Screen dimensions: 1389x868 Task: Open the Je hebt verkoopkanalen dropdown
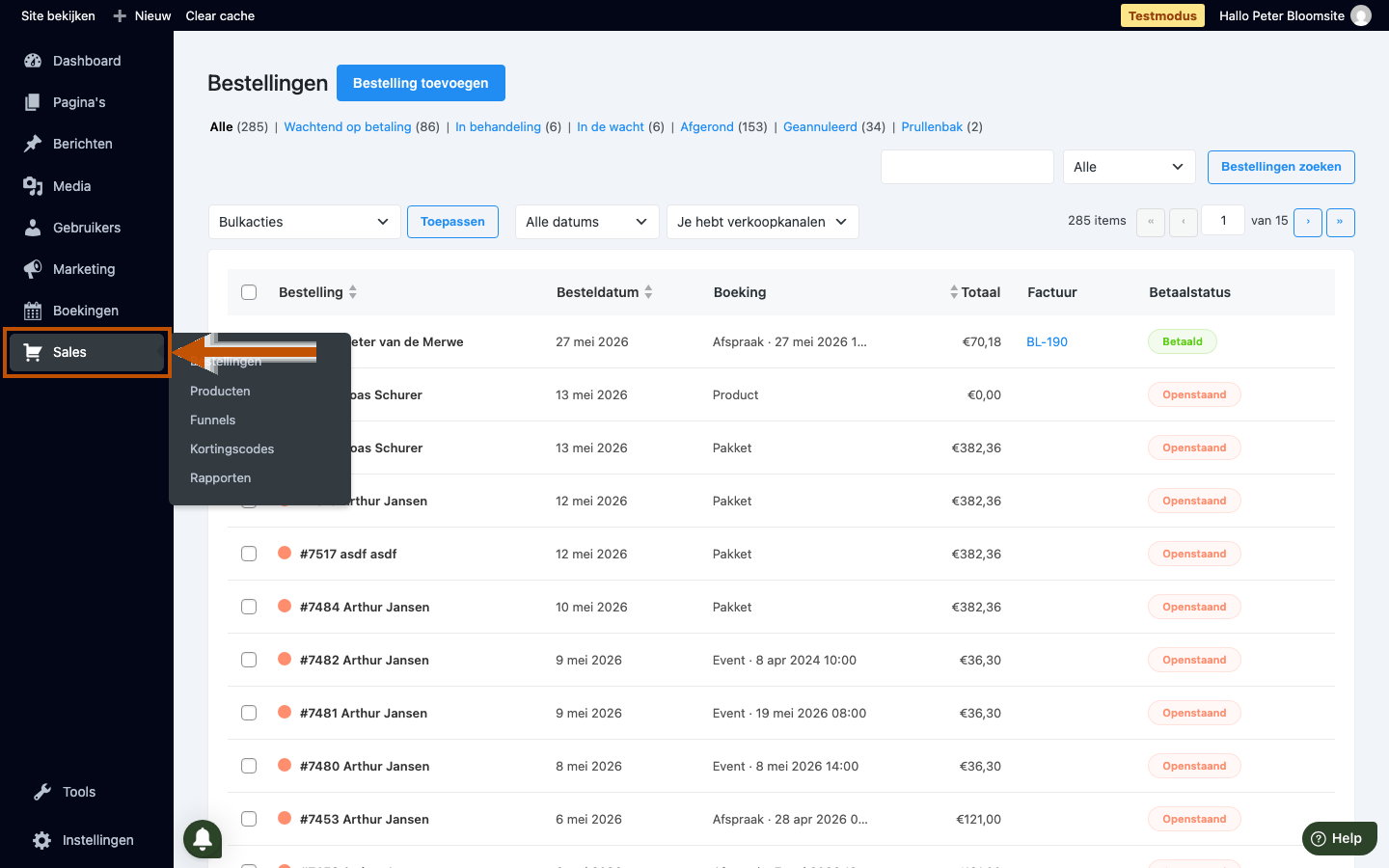point(763,222)
